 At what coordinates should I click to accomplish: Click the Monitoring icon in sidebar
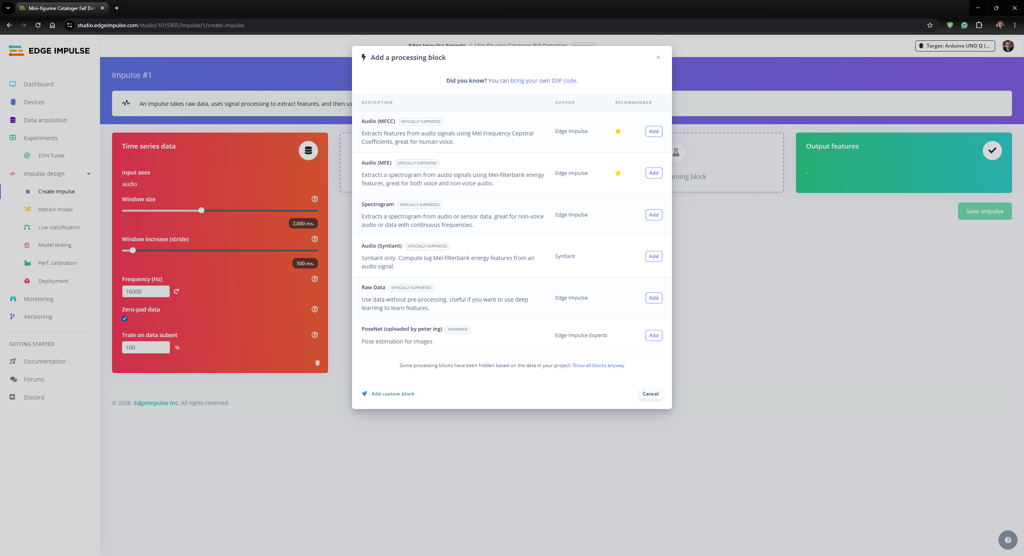tap(12, 299)
